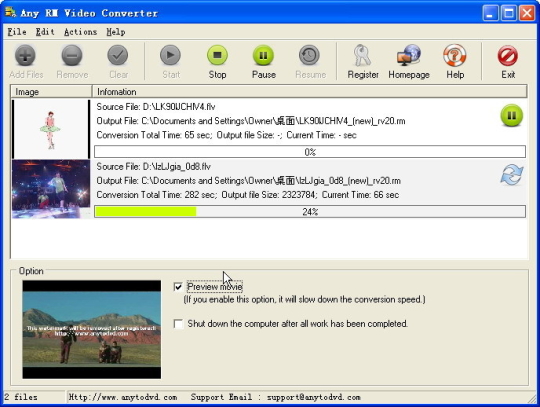The height and width of the screenshot is (407, 540).
Task: Click output file LK90IJCHIV4_(new)_rv20.rm line
Action: click(251, 121)
